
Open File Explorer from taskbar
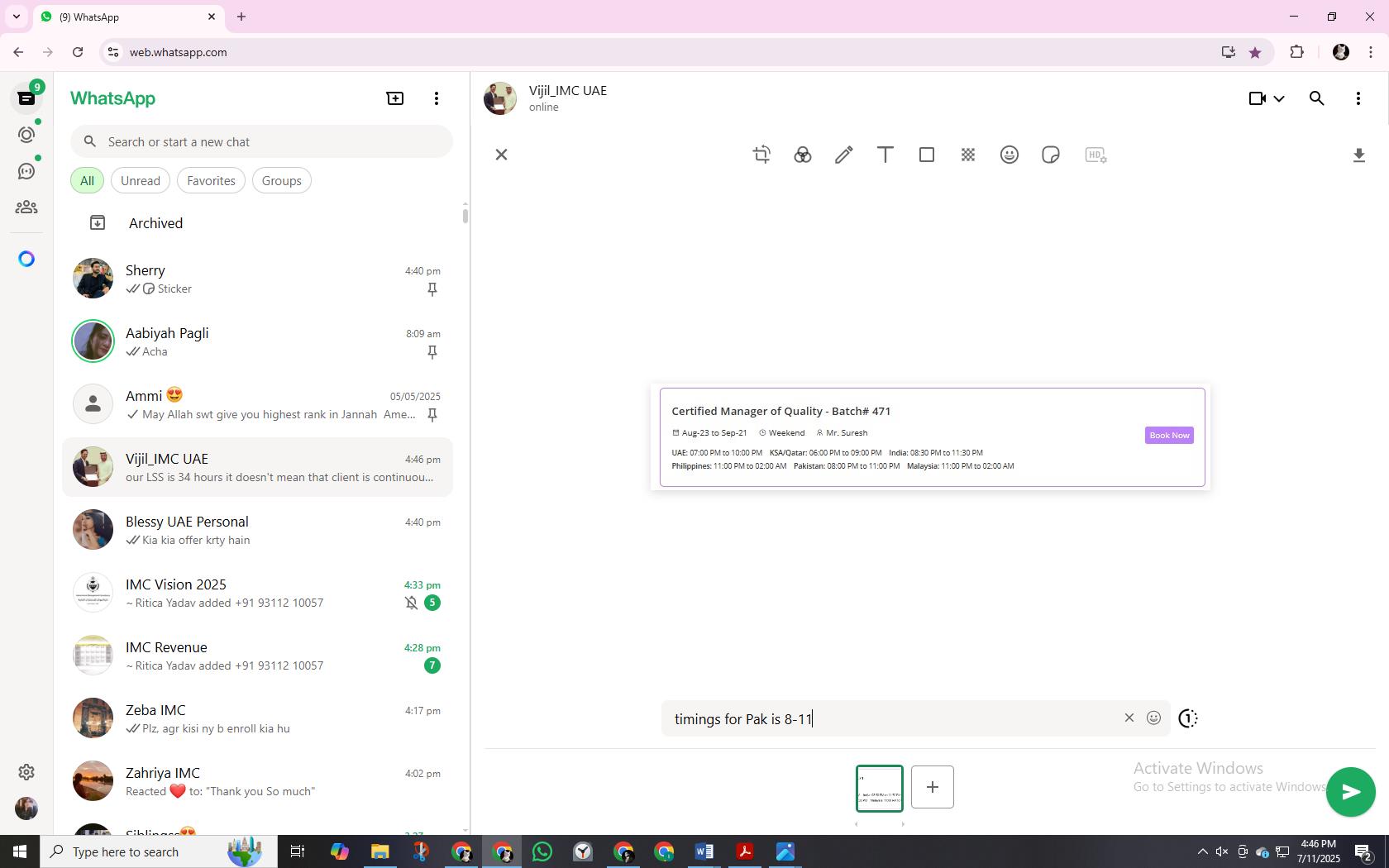pyautogui.click(x=379, y=851)
